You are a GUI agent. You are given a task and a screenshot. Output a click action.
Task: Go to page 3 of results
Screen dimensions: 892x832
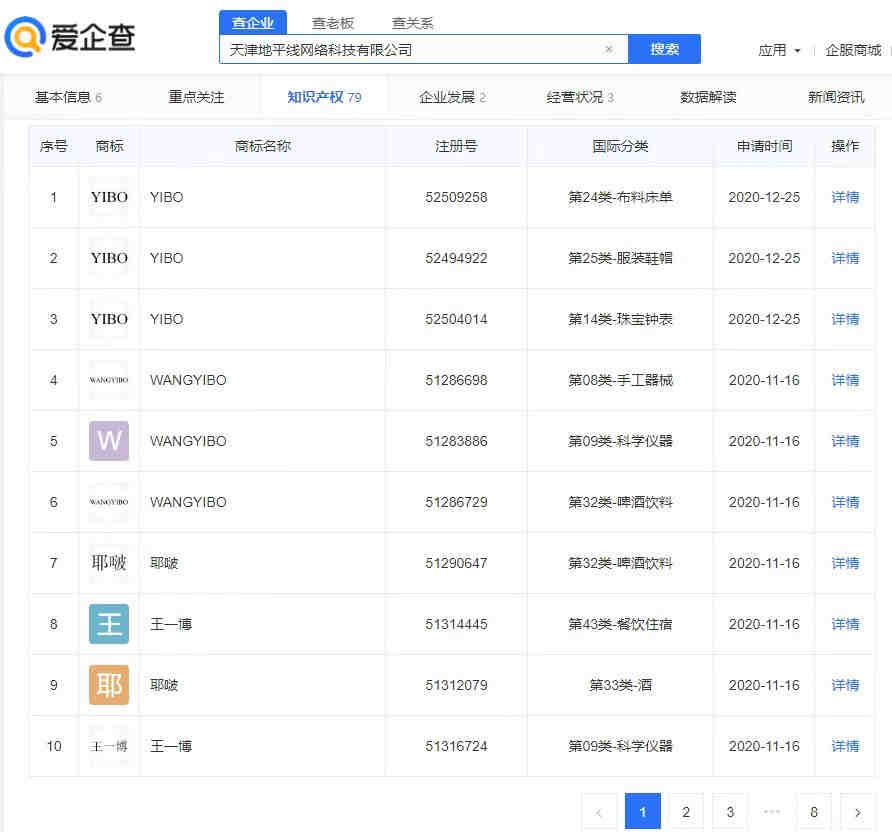pyautogui.click(x=730, y=812)
